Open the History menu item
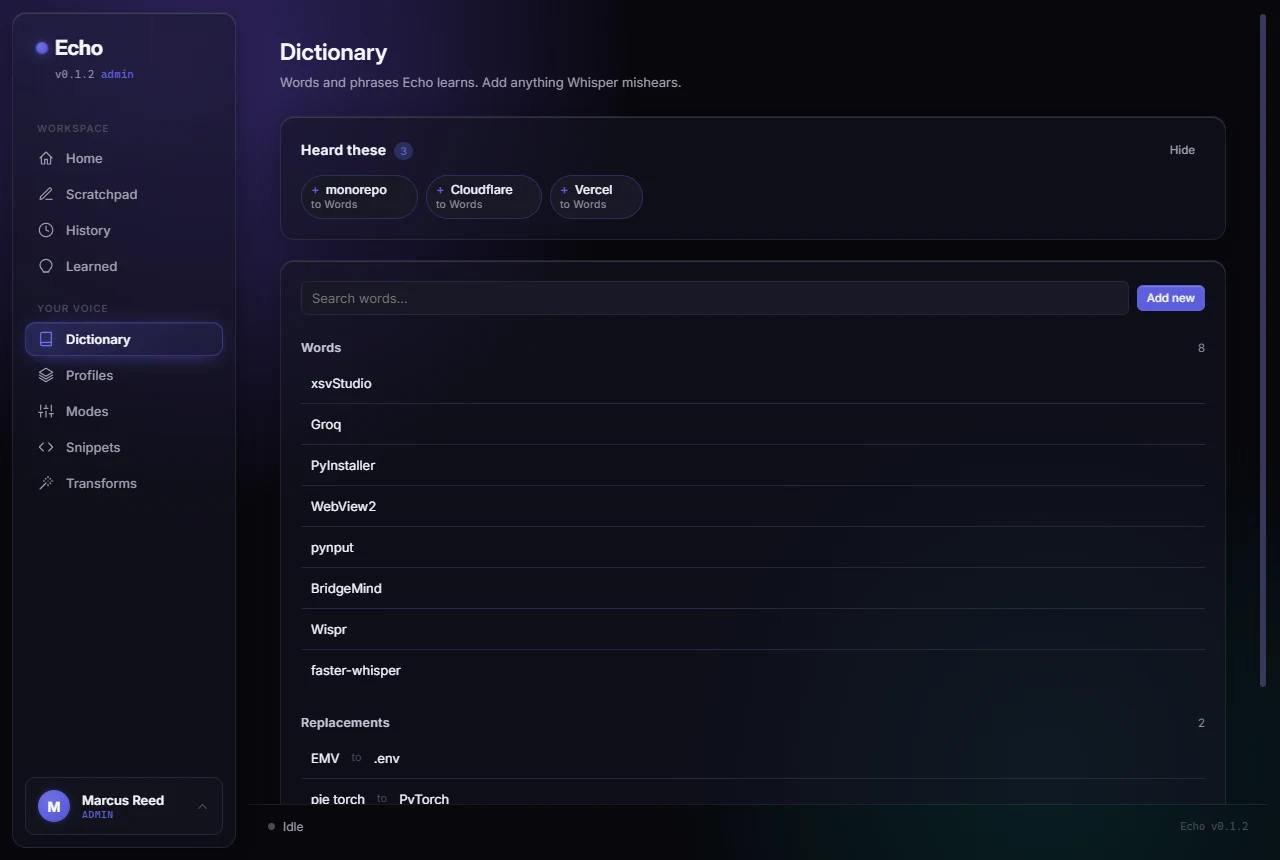The height and width of the screenshot is (860, 1280). (x=124, y=230)
